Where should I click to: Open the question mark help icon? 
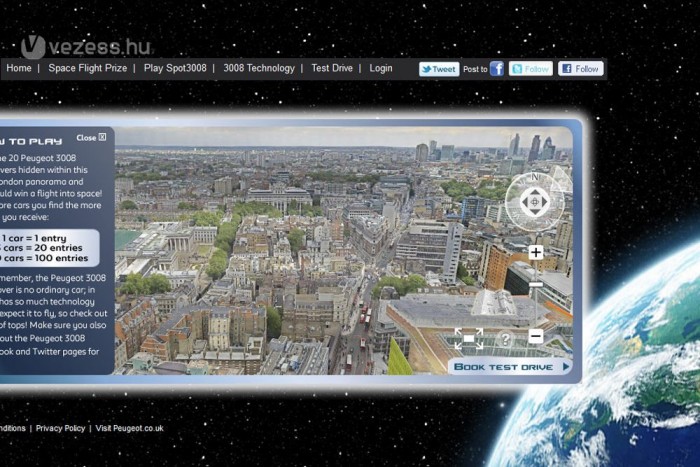click(505, 339)
